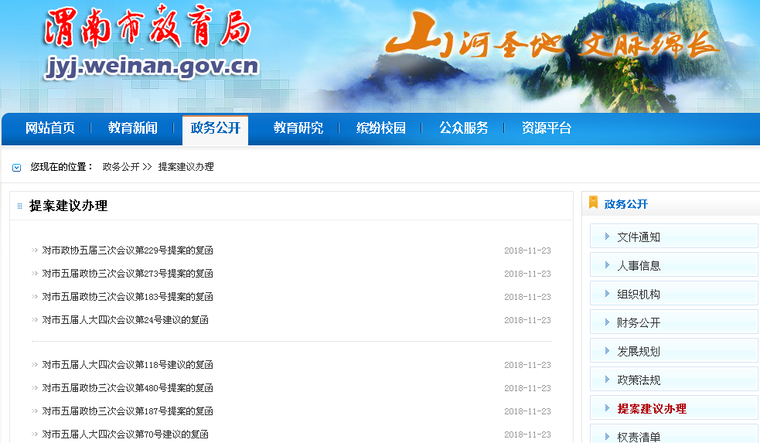Click the chevron bullet before 第183号提案 row
This screenshot has height=443, width=760.
click(34, 297)
